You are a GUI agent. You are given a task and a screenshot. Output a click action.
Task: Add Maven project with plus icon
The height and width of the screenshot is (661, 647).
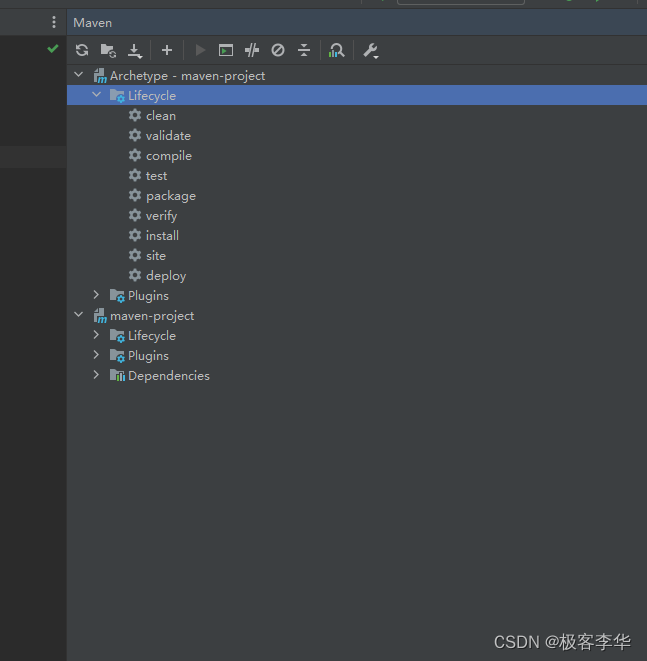coord(167,51)
